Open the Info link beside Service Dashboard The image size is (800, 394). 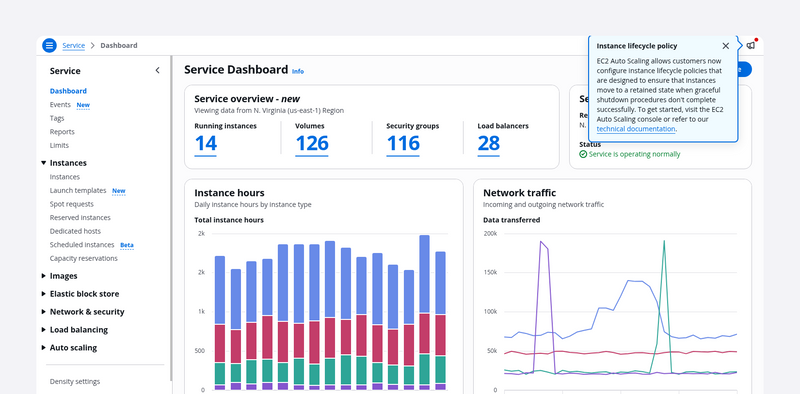point(297,71)
